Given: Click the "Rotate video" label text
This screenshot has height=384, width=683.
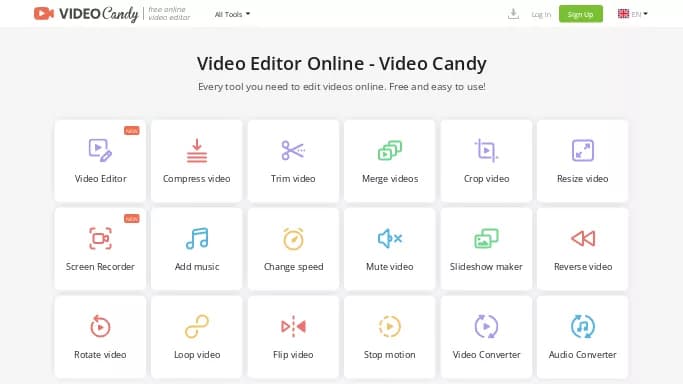Looking at the screenshot, I should point(100,354).
